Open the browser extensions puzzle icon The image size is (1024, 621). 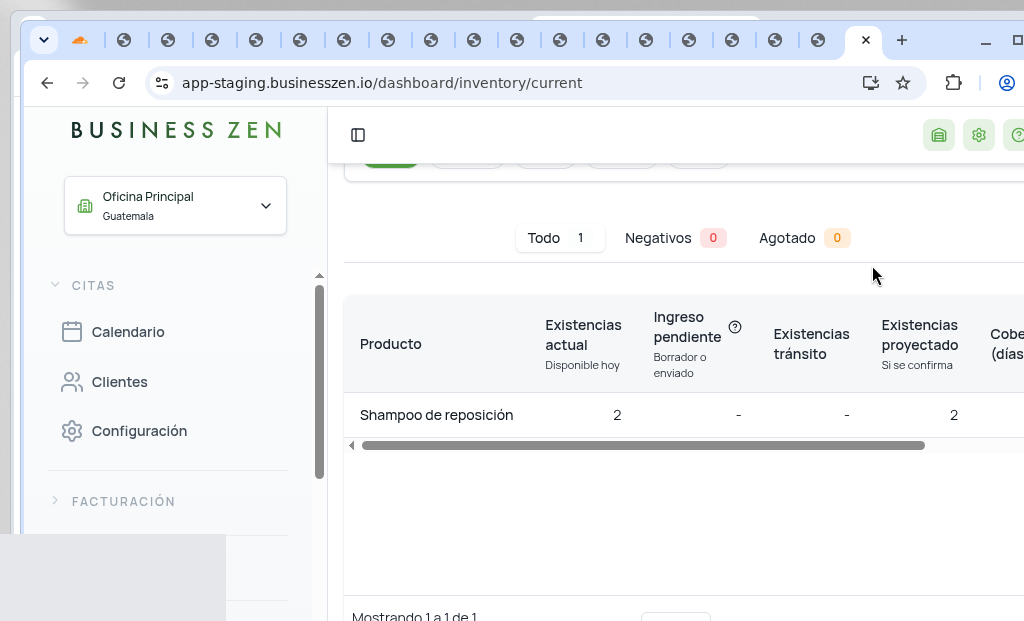click(x=953, y=83)
